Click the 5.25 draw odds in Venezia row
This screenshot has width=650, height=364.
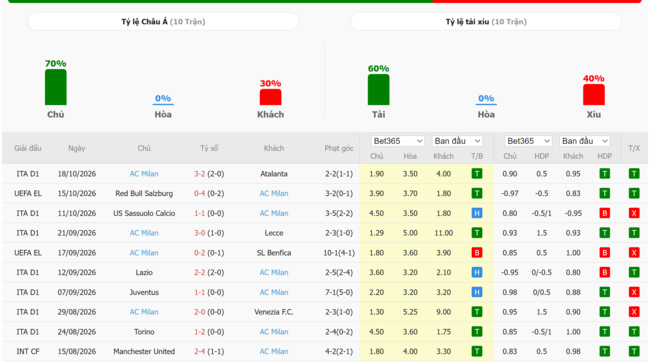click(x=410, y=312)
